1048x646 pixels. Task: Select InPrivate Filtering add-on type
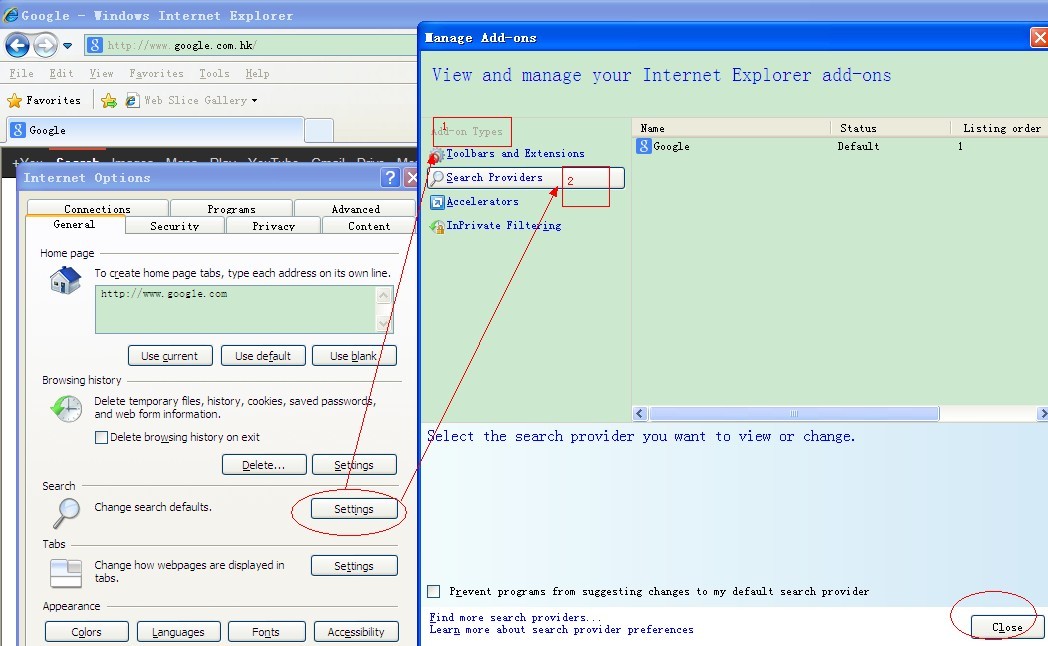(x=504, y=226)
